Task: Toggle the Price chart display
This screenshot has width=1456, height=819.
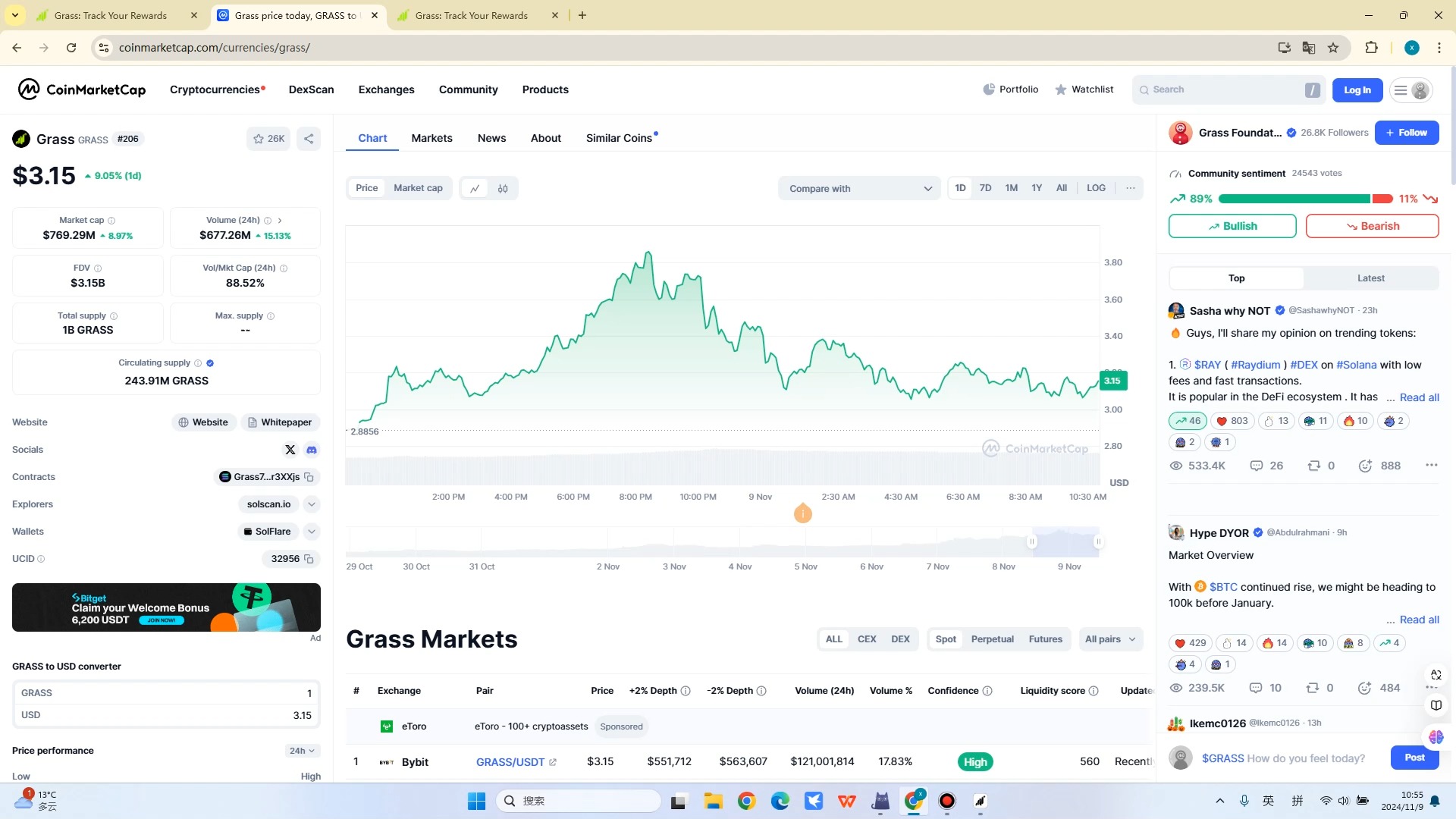Action: pyautogui.click(x=367, y=188)
